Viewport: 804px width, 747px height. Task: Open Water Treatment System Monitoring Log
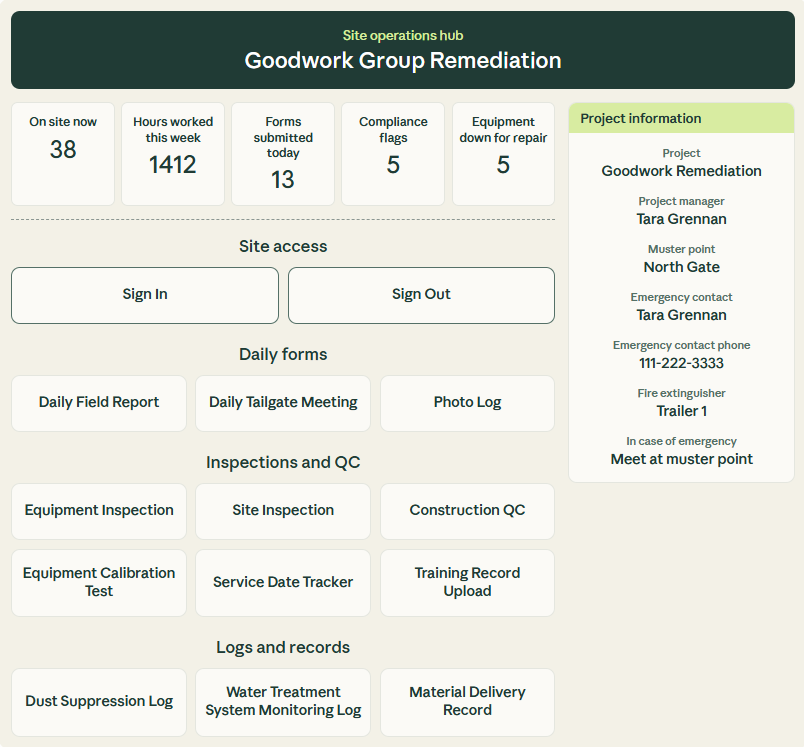pyautogui.click(x=283, y=702)
